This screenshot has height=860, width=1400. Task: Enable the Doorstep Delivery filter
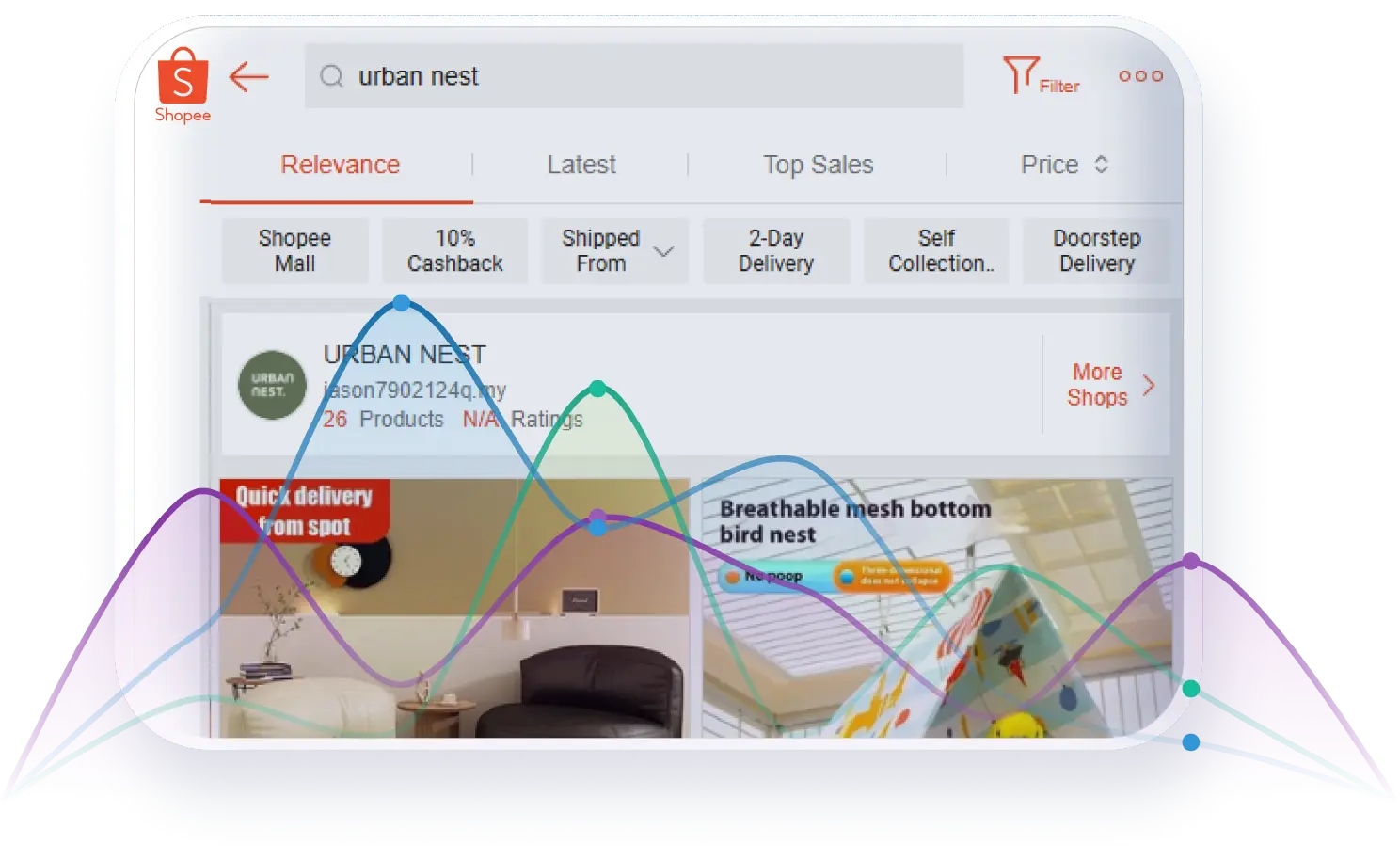pyautogui.click(x=1096, y=251)
